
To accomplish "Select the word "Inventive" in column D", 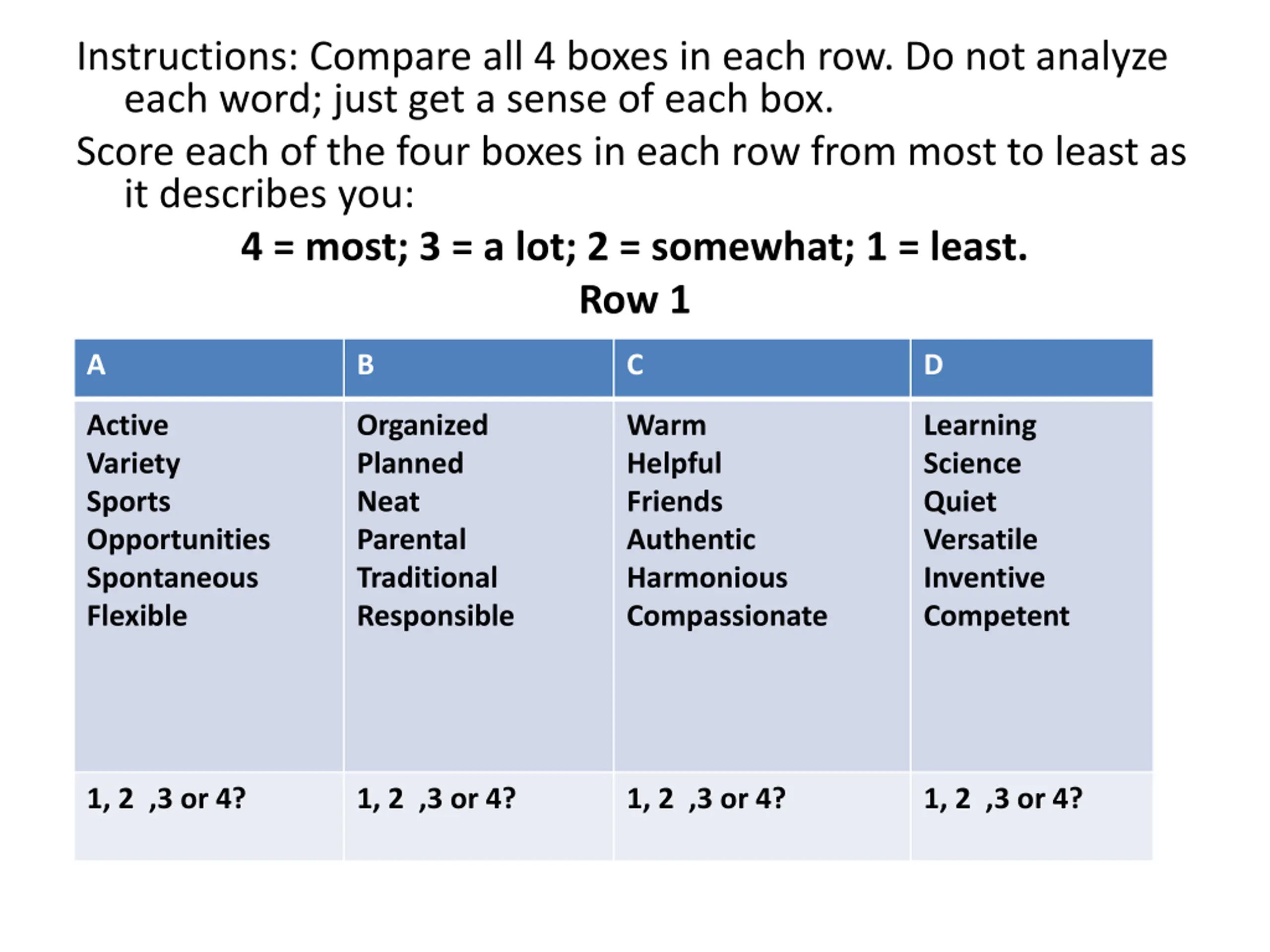I will tap(984, 577).
